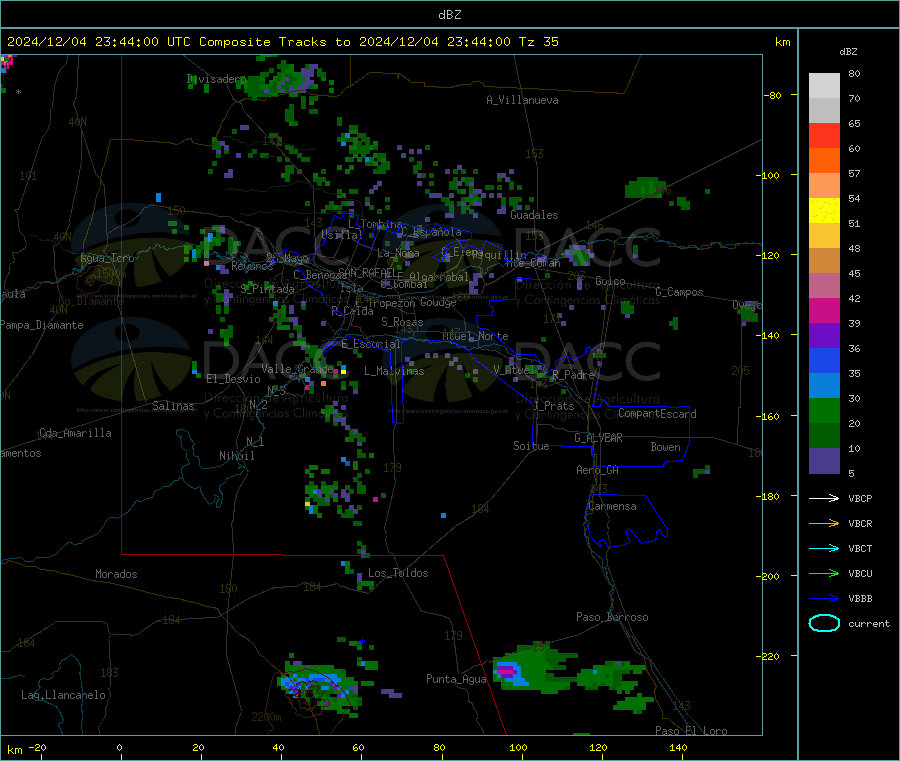The height and width of the screenshot is (761, 900).
Task: Click the magenta storm core near Punta_Agua
Action: 506,670
